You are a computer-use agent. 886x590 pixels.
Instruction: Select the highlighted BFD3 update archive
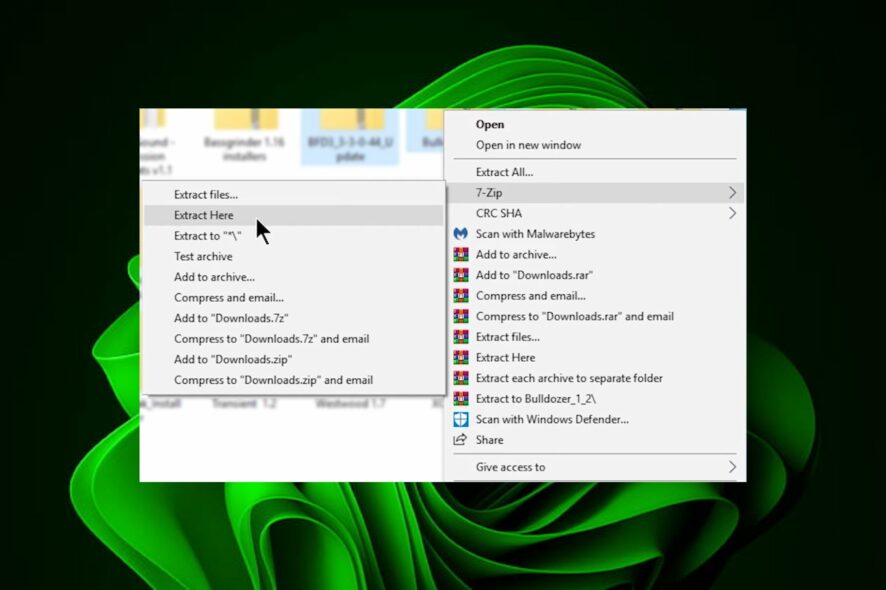pyautogui.click(x=350, y=136)
